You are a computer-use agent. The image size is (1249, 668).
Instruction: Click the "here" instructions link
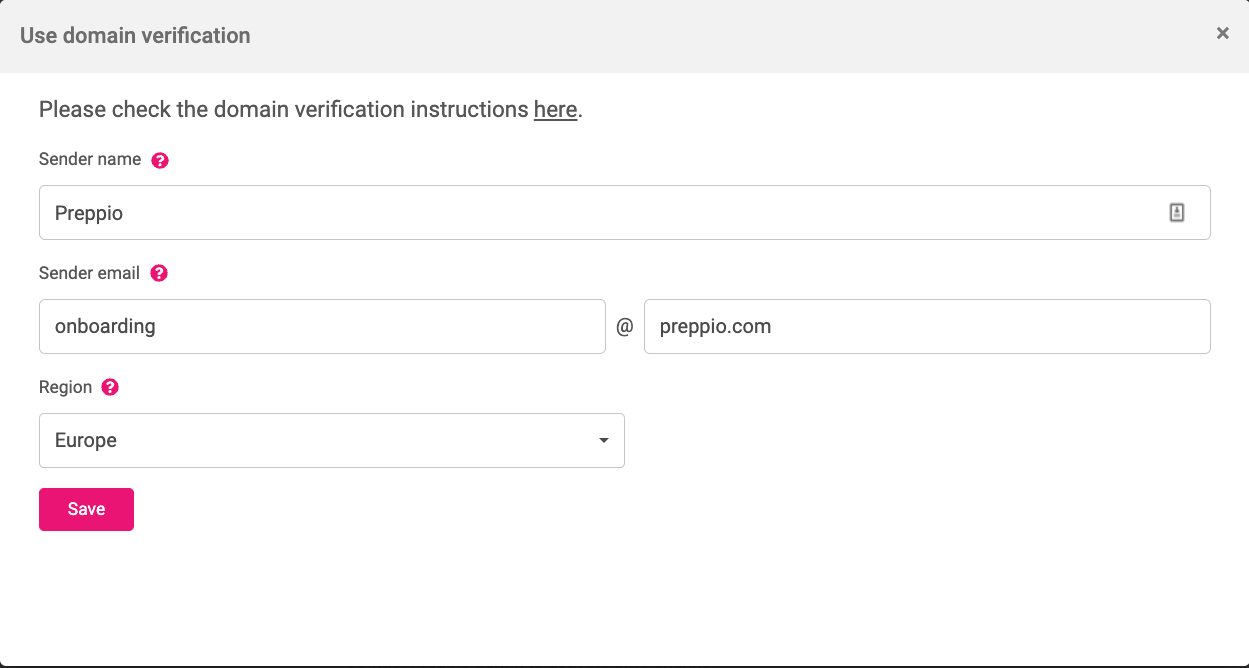click(x=555, y=110)
